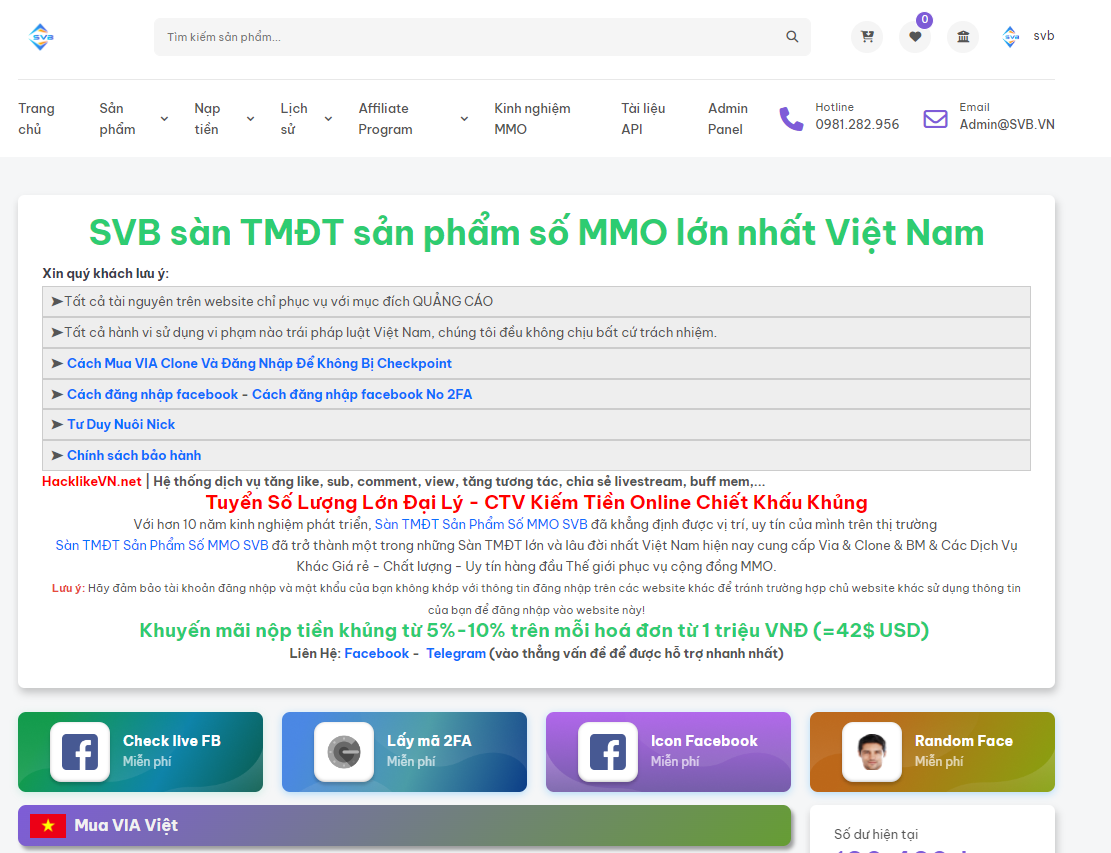
Task: Open the Random Face card
Action: pyautogui.click(x=932, y=752)
